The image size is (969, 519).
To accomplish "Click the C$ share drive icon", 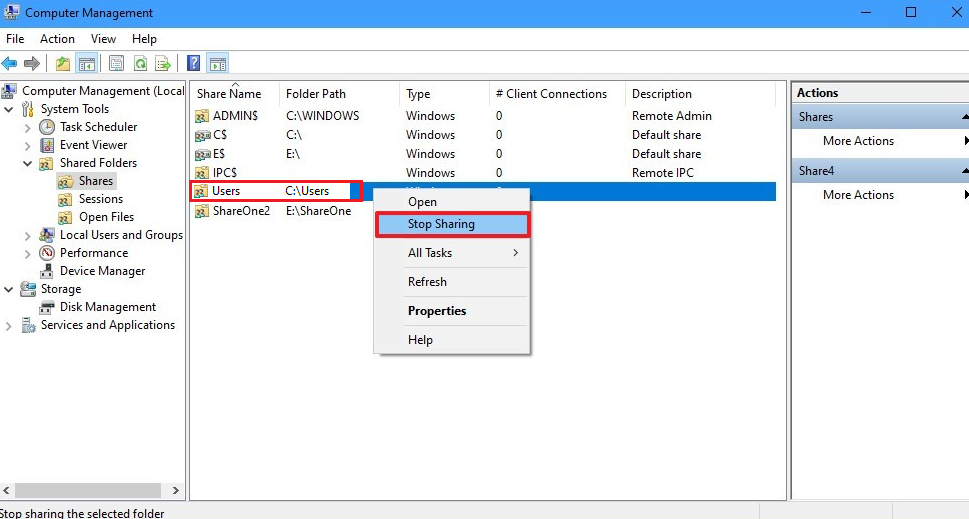I will (202, 135).
